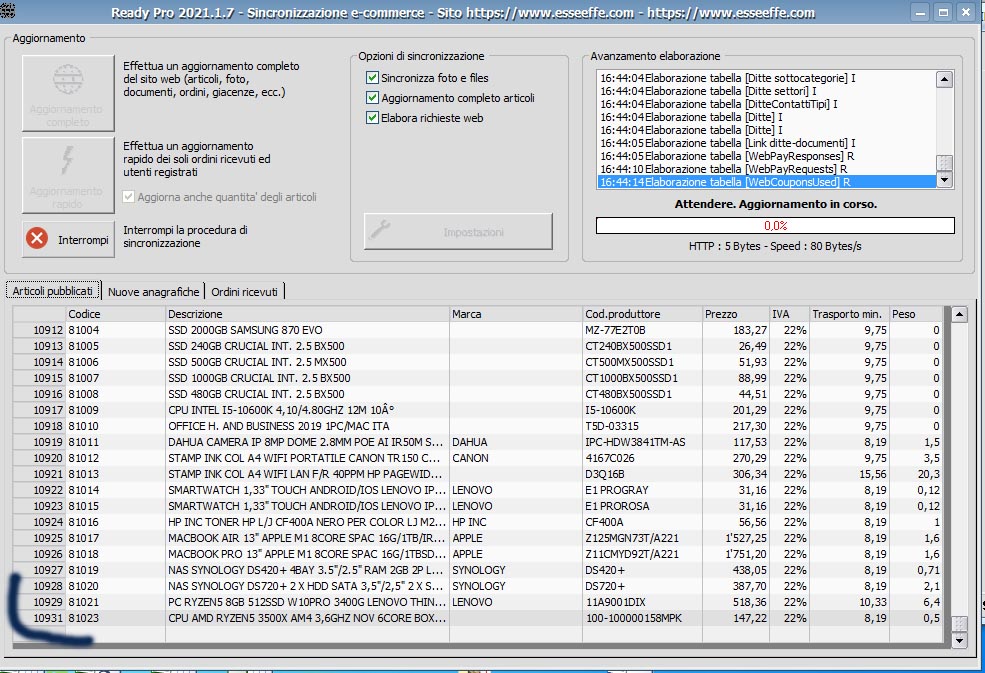Select row SSD 480GB CRUCIAL INT. 2.5 BX500
This screenshot has height=673, width=985.
tap(478, 395)
